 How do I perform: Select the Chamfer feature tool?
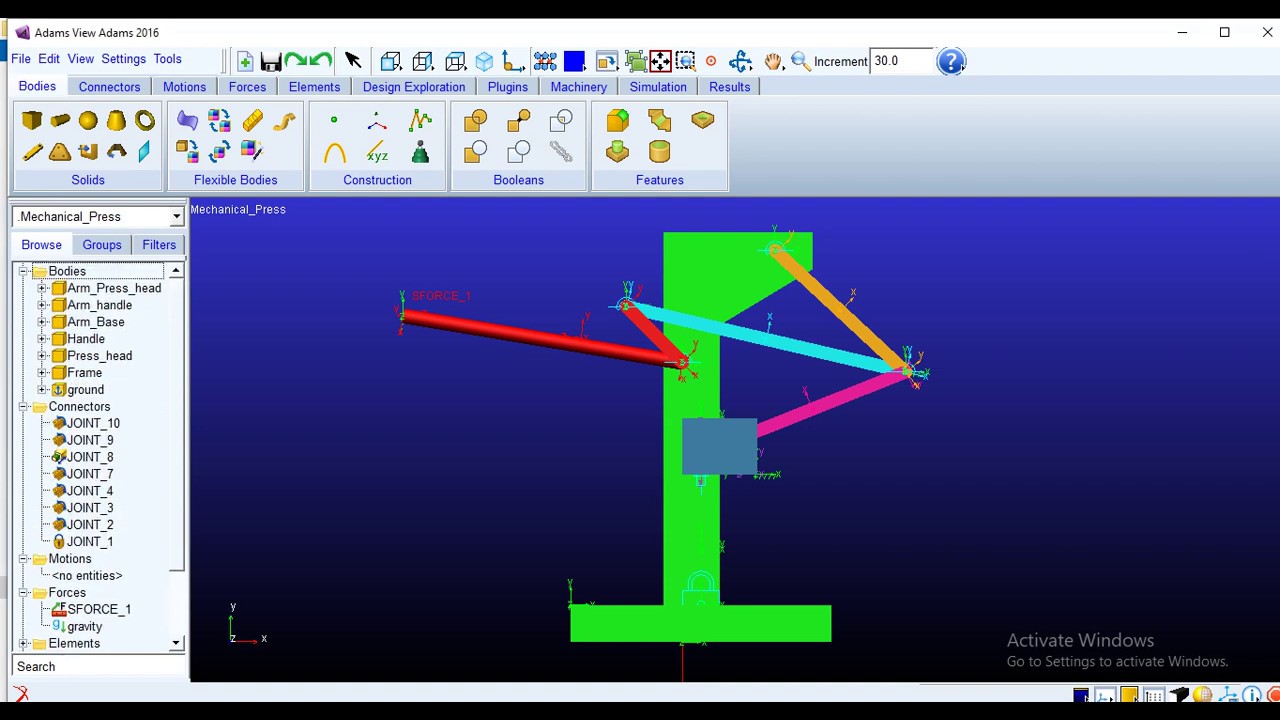659,121
